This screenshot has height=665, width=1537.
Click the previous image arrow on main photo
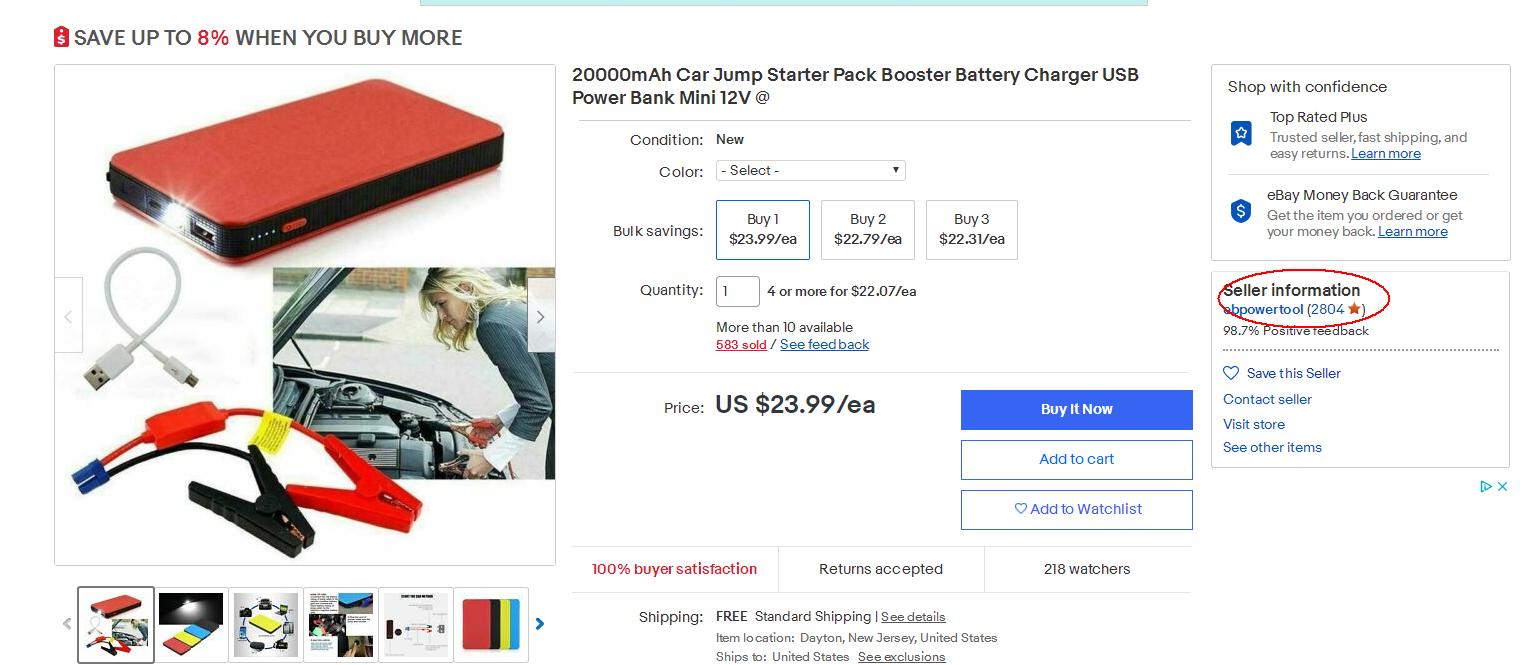point(68,317)
